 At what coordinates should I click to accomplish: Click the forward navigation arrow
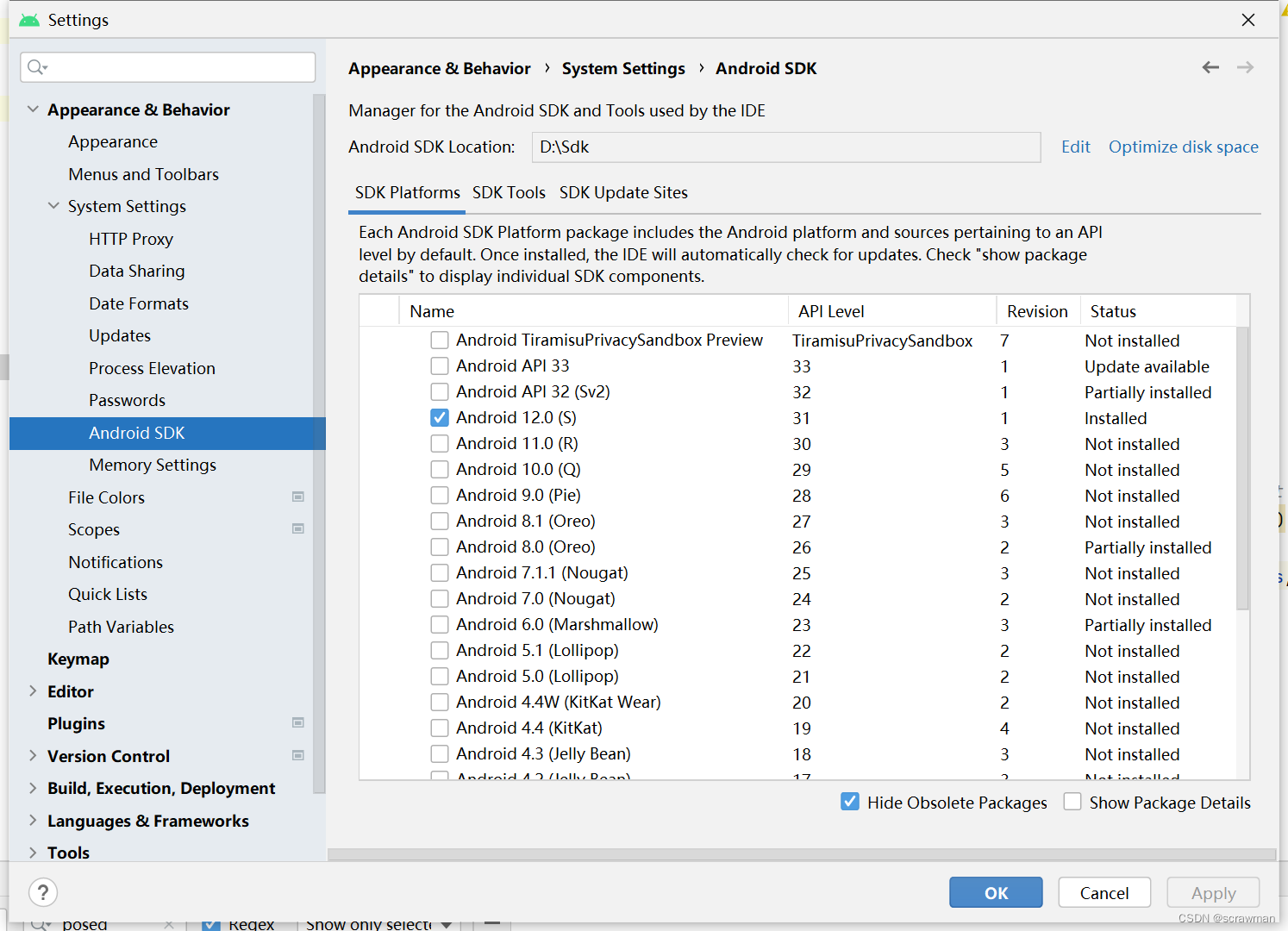pos(1245,67)
